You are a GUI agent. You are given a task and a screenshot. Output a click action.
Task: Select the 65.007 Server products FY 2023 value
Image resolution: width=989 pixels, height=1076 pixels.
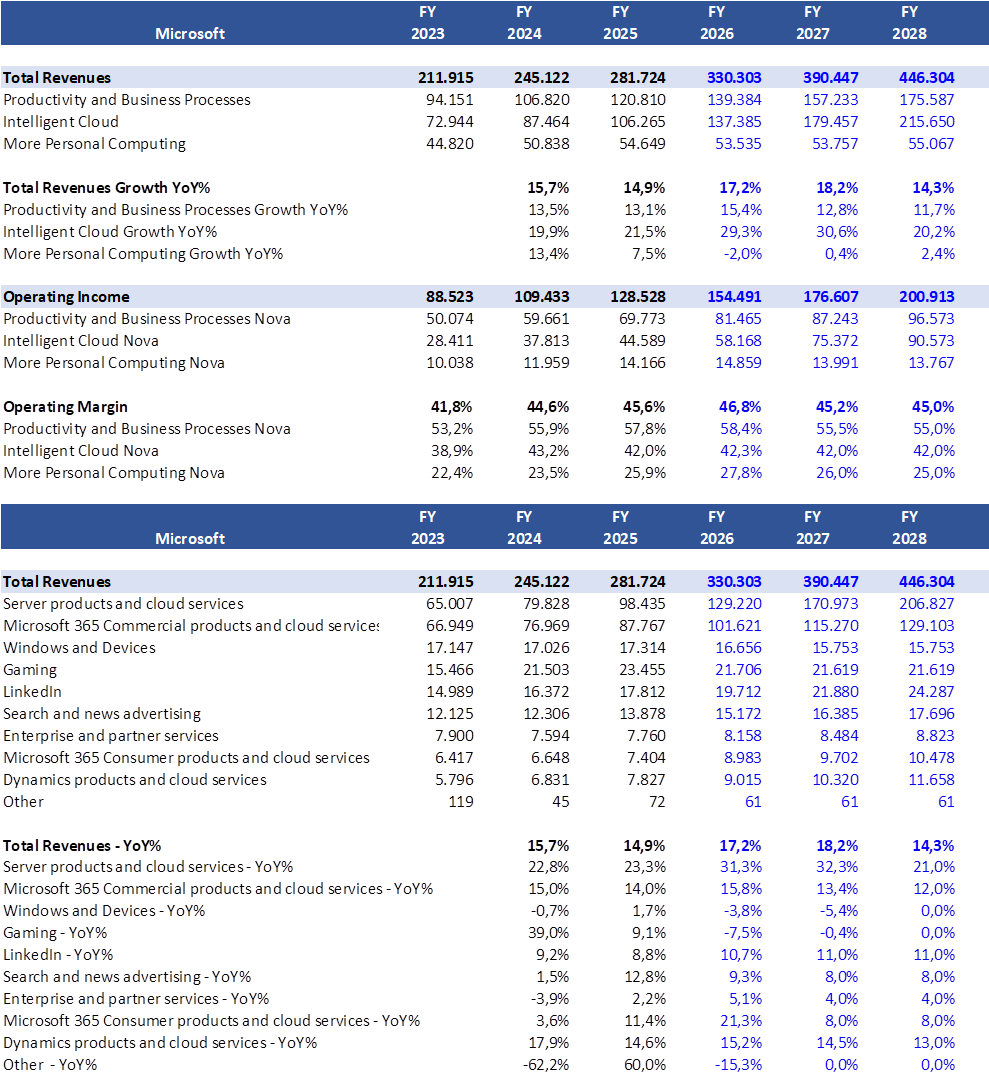(450, 604)
